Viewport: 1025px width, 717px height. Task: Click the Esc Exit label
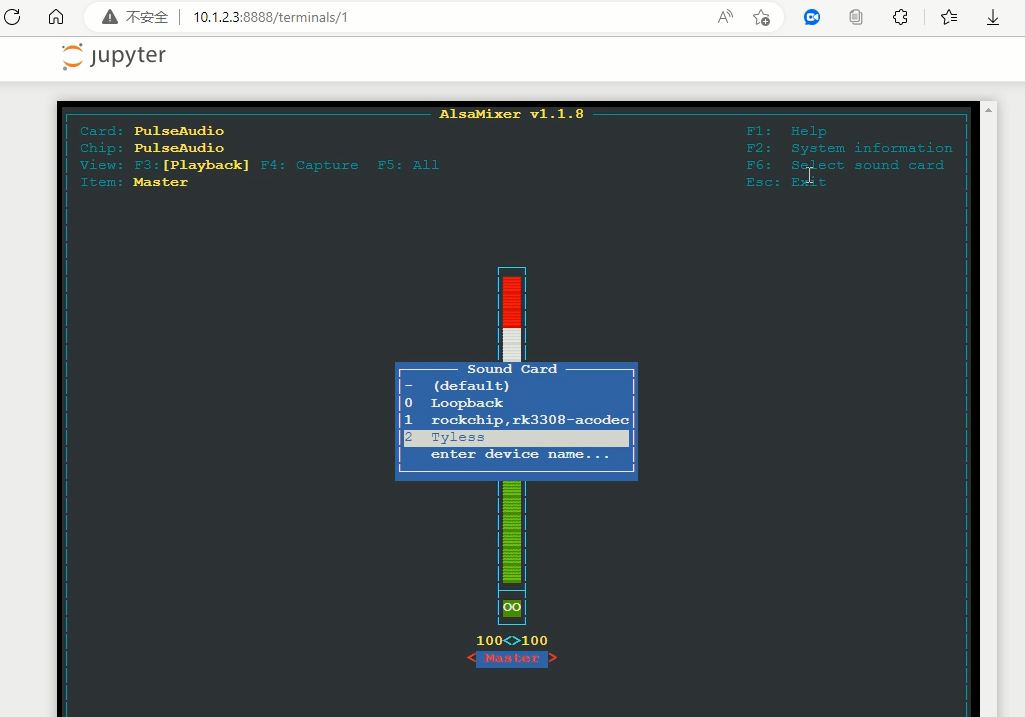[786, 182]
